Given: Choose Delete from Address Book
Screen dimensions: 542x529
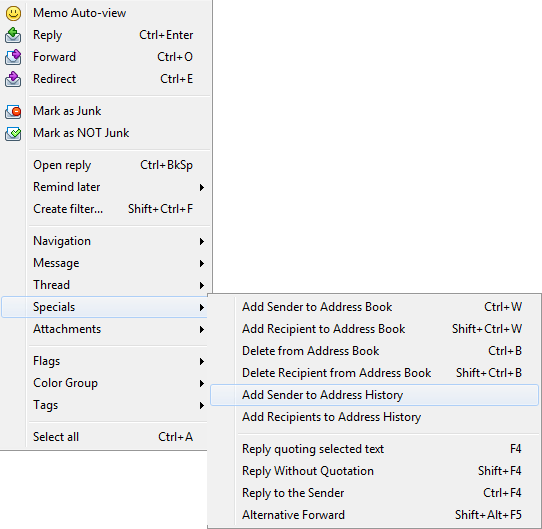Looking at the screenshot, I should tap(374, 351).
